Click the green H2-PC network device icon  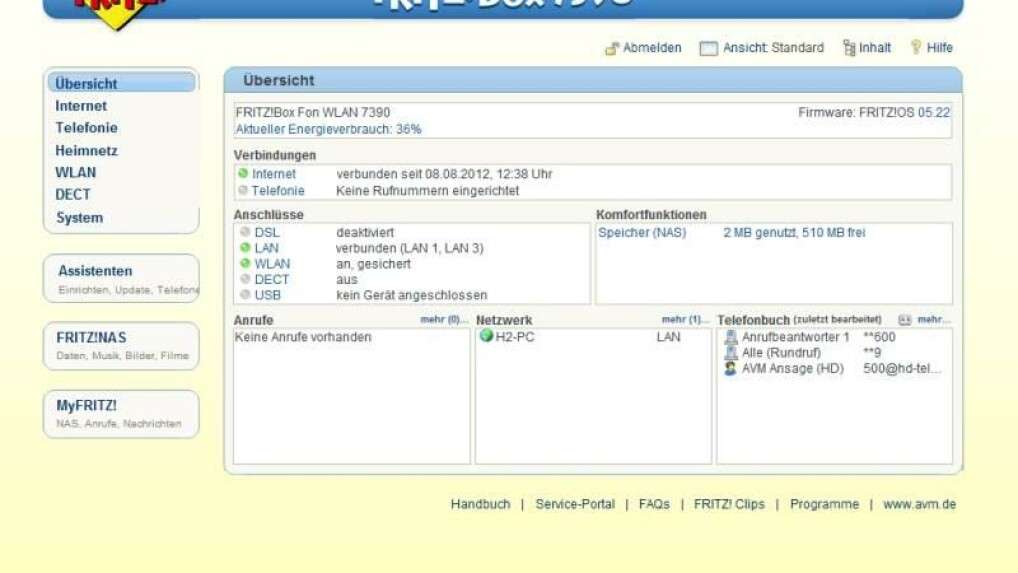487,337
